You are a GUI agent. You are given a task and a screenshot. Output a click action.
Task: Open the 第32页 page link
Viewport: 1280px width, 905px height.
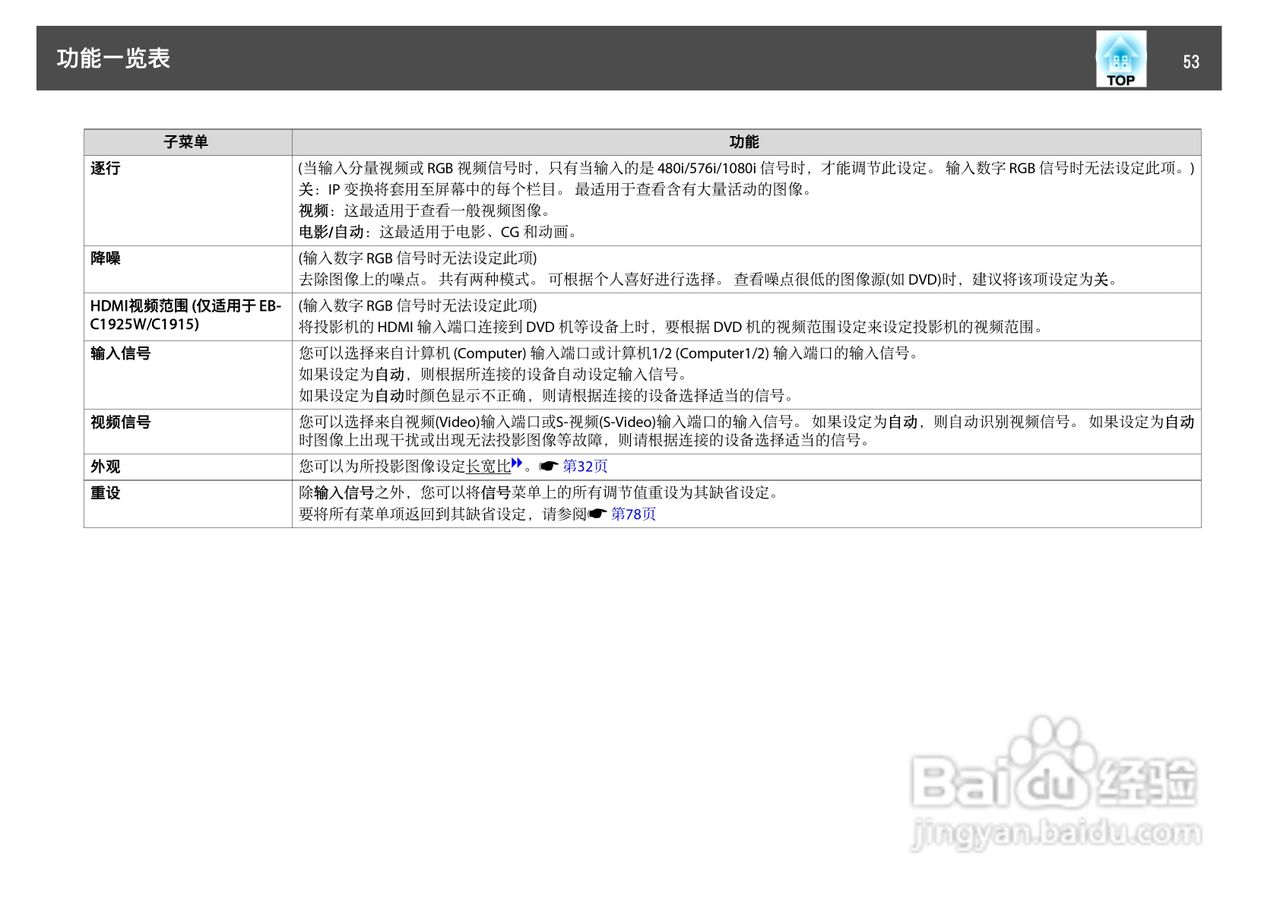(585, 466)
